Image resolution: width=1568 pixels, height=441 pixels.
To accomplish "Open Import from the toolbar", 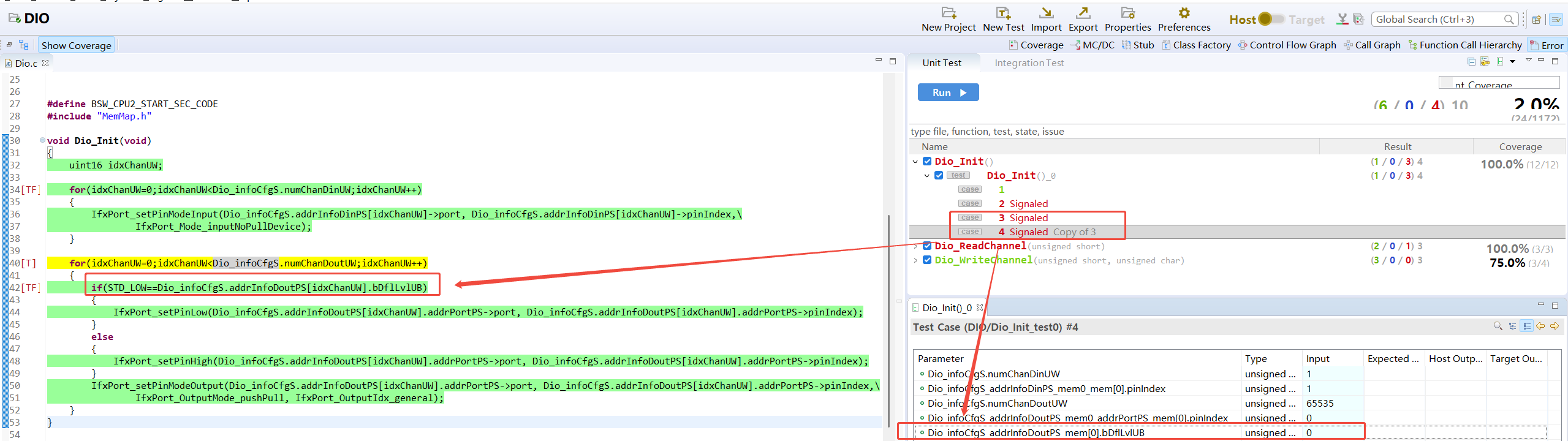I will (1045, 13).
